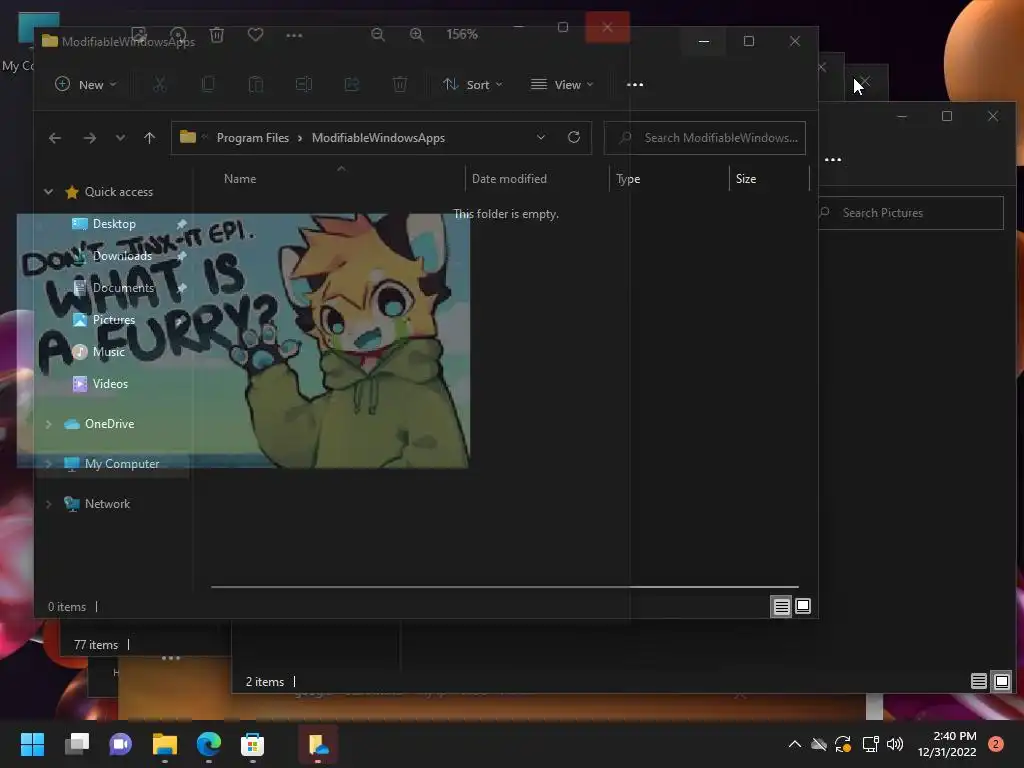The image size is (1024, 768).
Task: Go forward with the Forward arrow
Action: [89, 138]
